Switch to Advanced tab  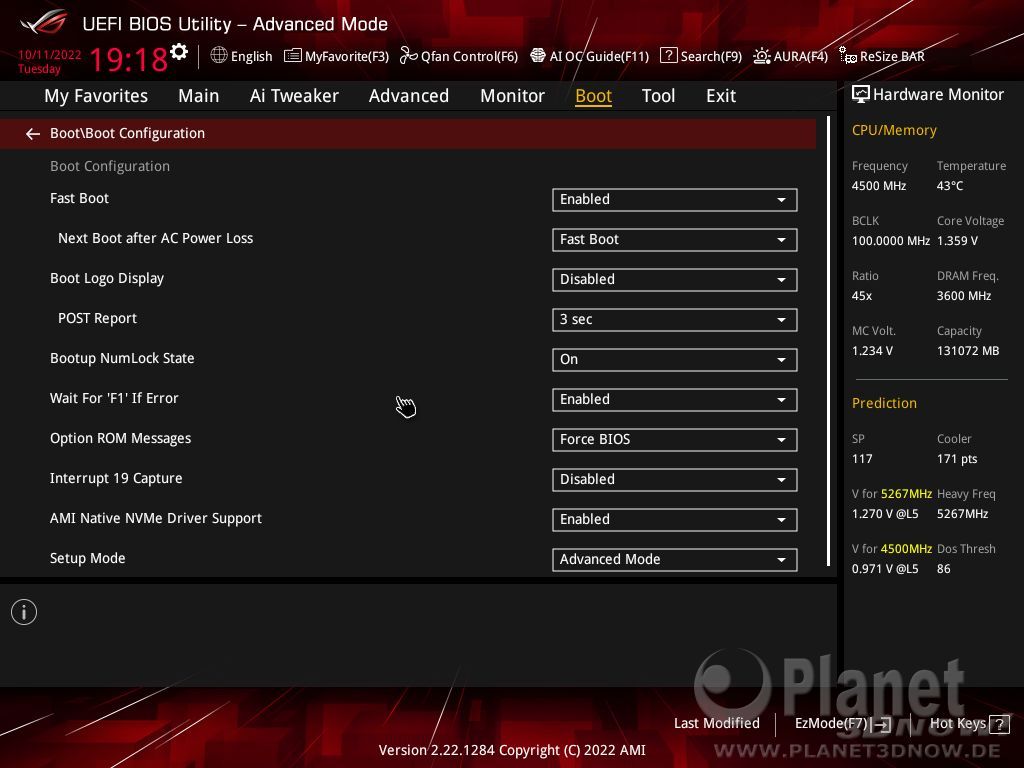point(409,96)
